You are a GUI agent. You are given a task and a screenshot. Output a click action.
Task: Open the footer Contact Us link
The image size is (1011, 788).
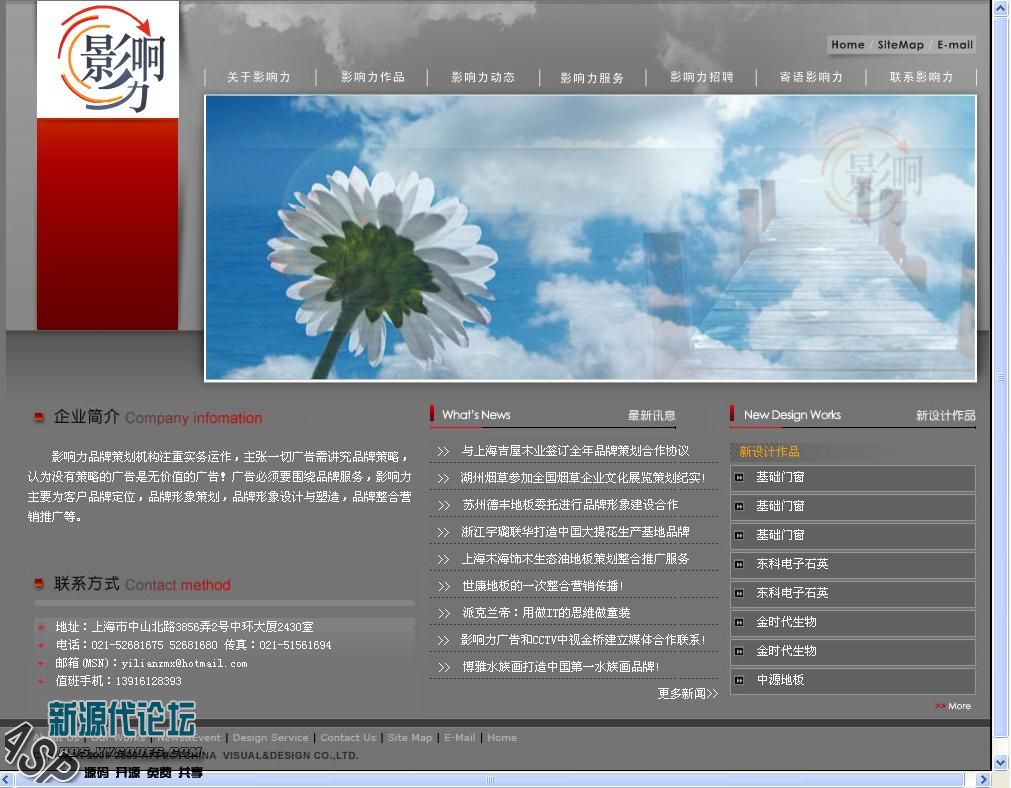click(348, 738)
